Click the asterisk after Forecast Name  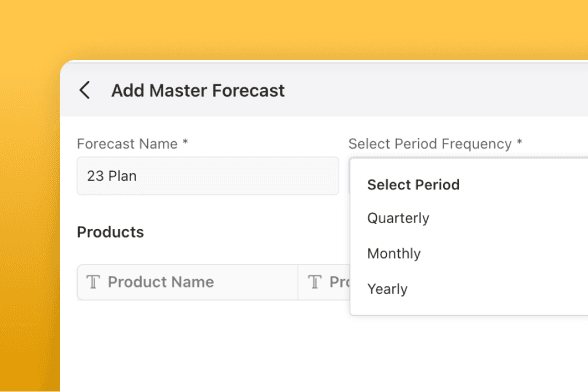point(185,142)
